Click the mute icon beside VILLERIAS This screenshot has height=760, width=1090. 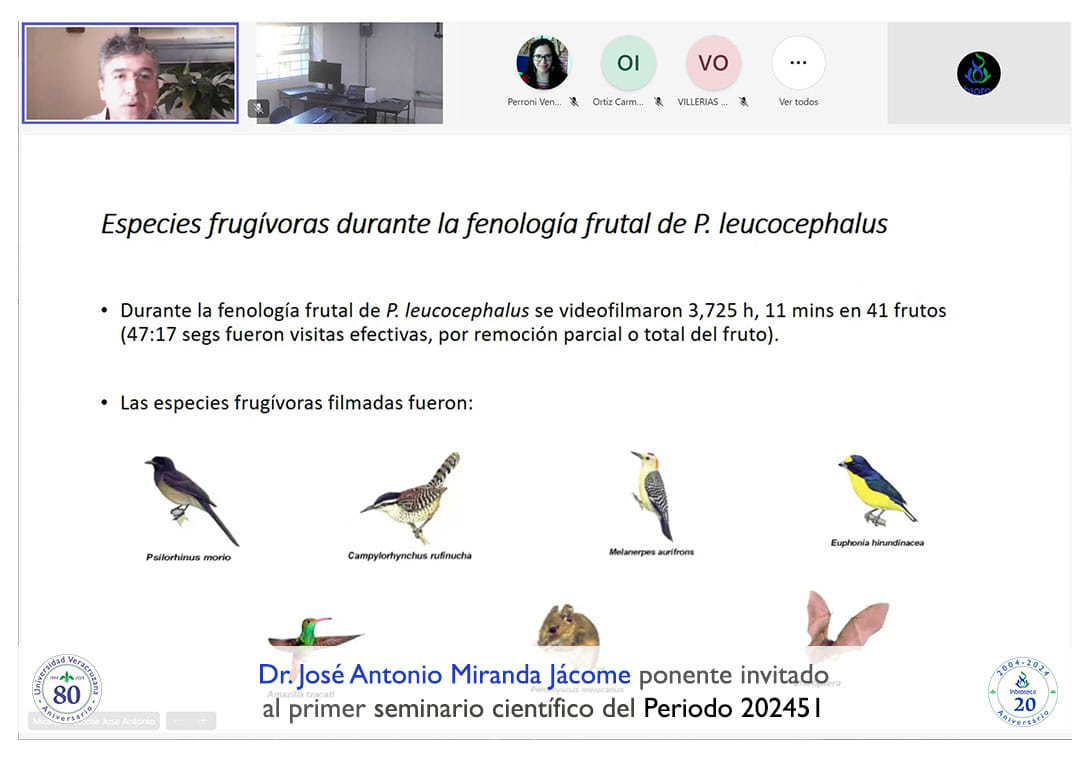(x=744, y=102)
